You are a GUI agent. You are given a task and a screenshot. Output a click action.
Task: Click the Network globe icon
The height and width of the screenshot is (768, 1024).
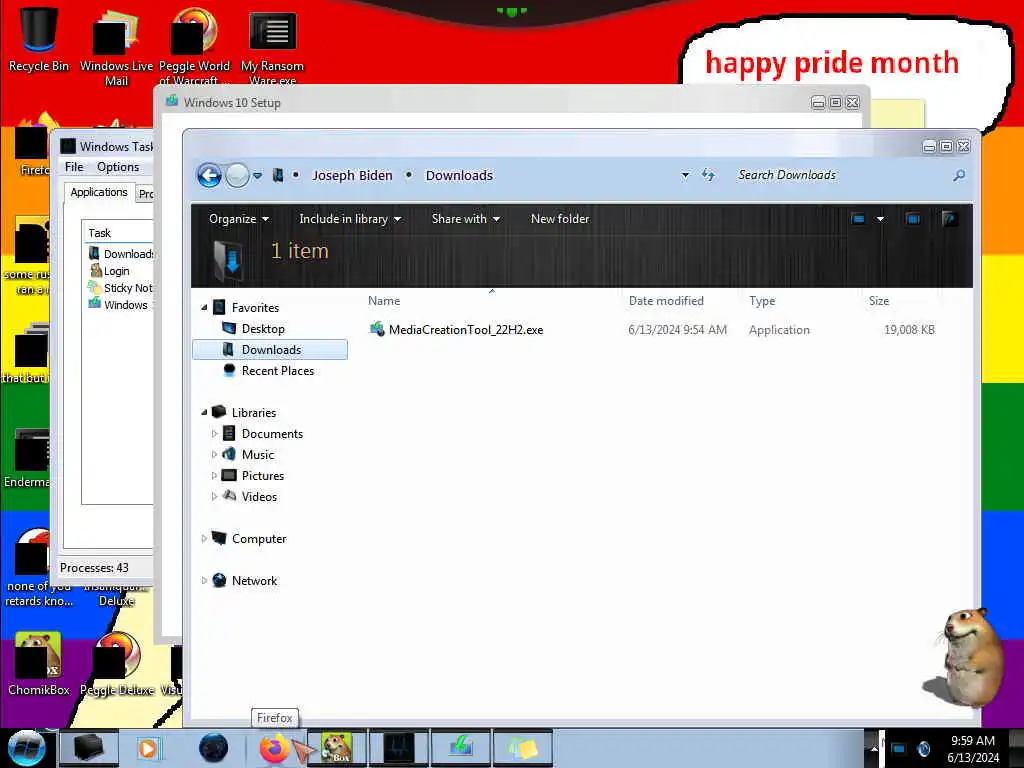pos(219,580)
